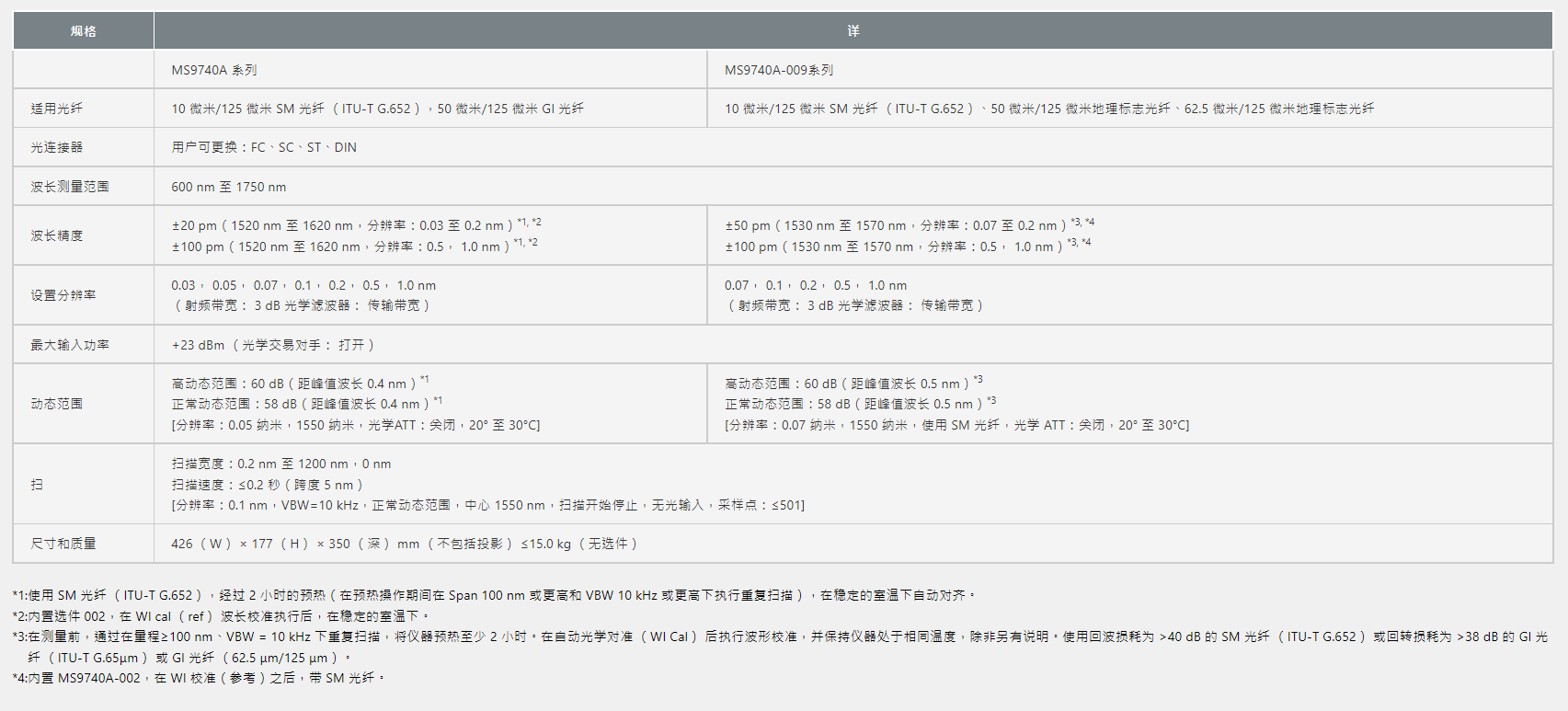1568x711 pixels.
Task: Click the 光连接器 row label
Action: [56, 147]
